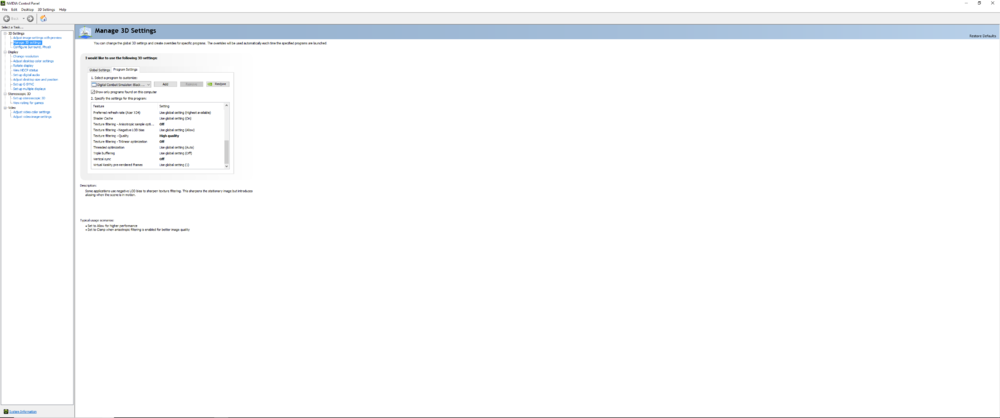The width and height of the screenshot is (1000, 418).
Task: Open Adjust desktop size and position
Action: click(x=35, y=79)
